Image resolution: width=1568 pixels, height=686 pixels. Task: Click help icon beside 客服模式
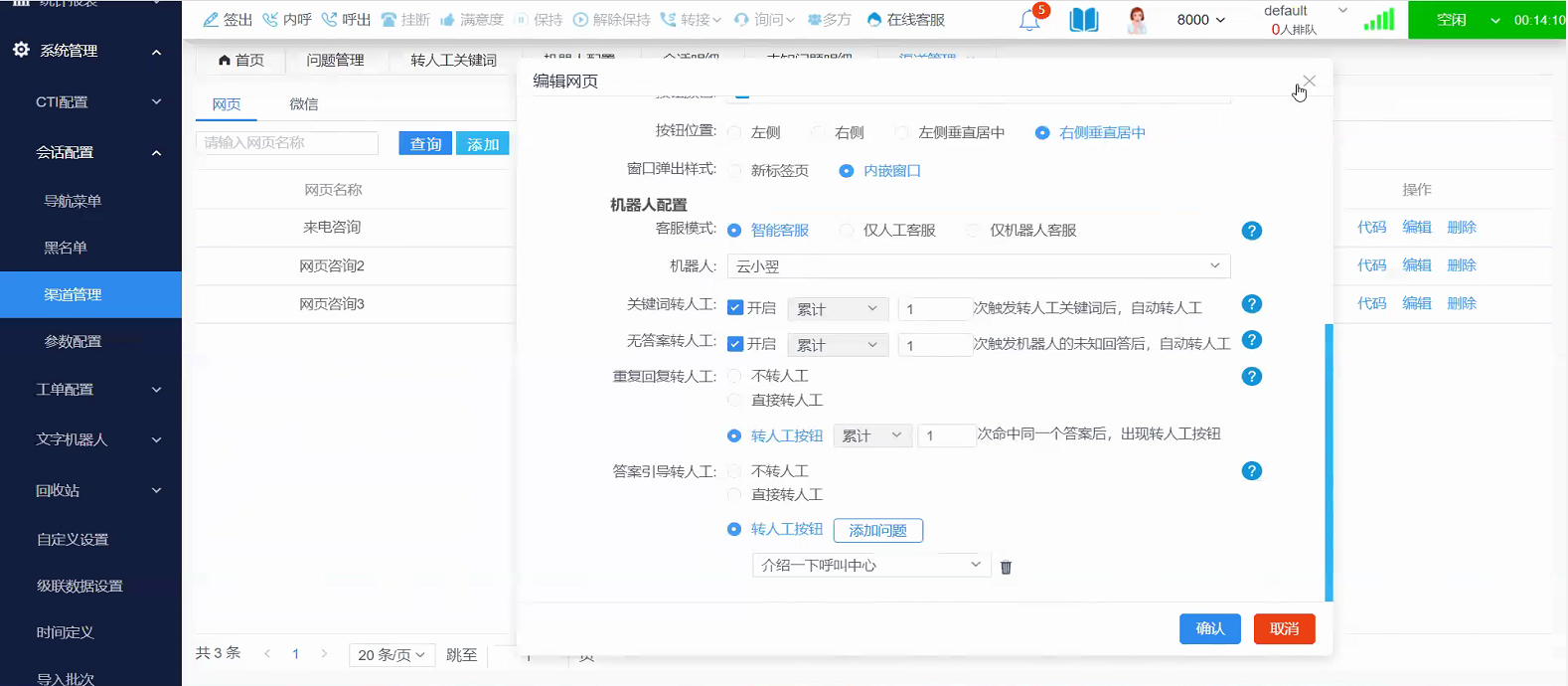1252,231
